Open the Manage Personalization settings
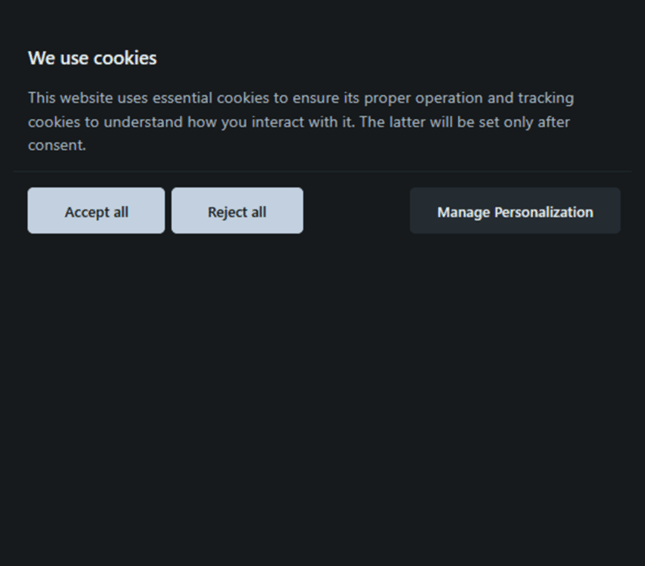645x566 pixels. (515, 211)
